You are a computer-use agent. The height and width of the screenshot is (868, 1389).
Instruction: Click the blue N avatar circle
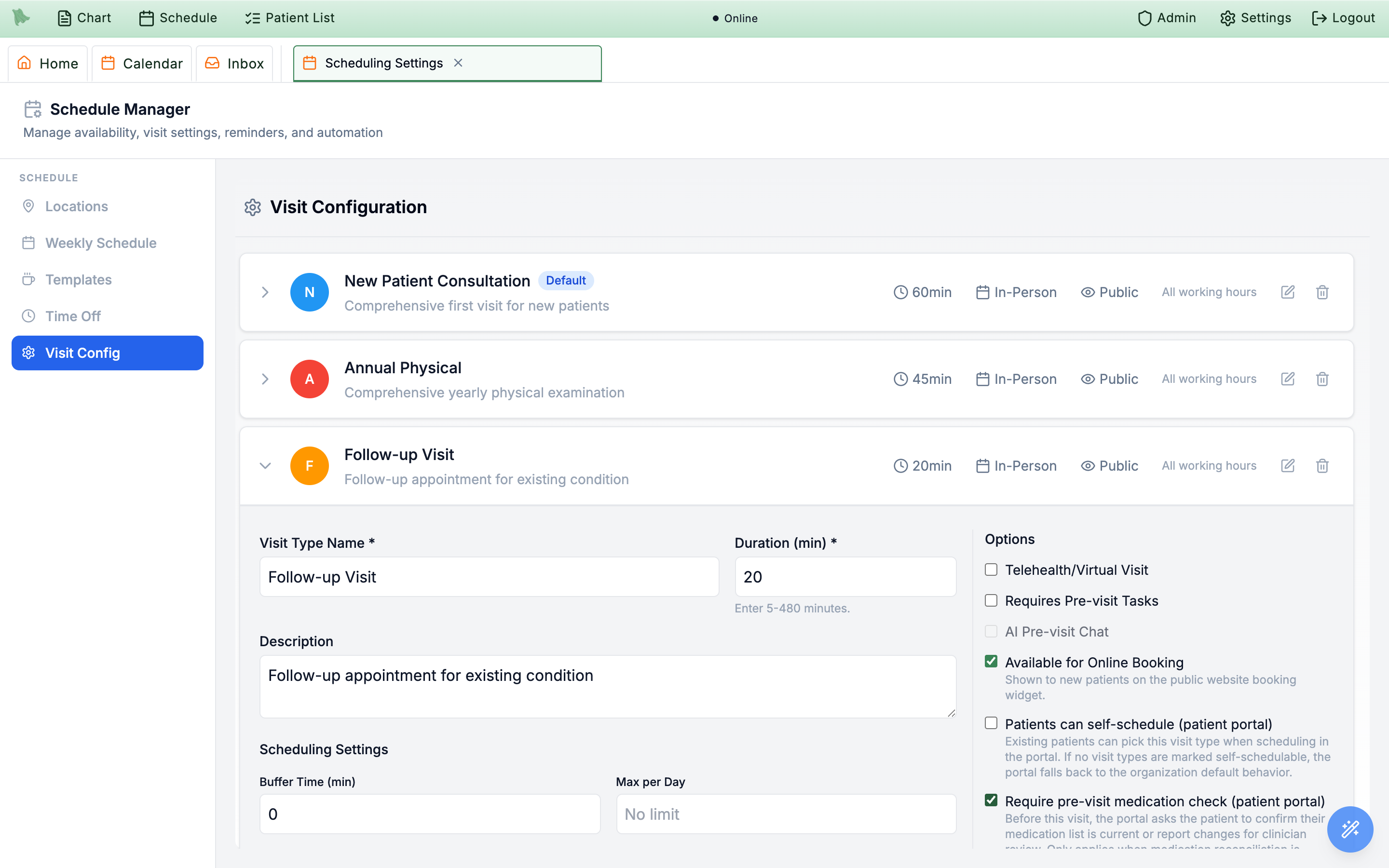coord(309,292)
